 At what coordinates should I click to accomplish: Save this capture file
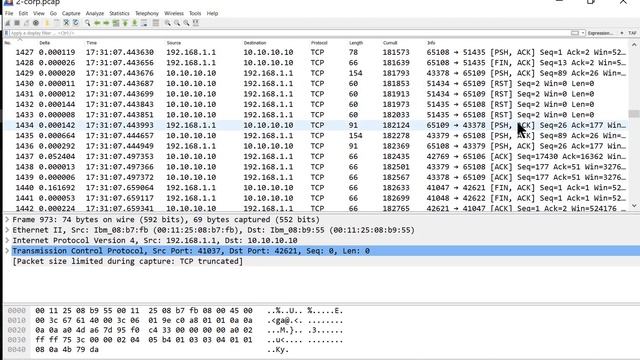click(x=57, y=23)
